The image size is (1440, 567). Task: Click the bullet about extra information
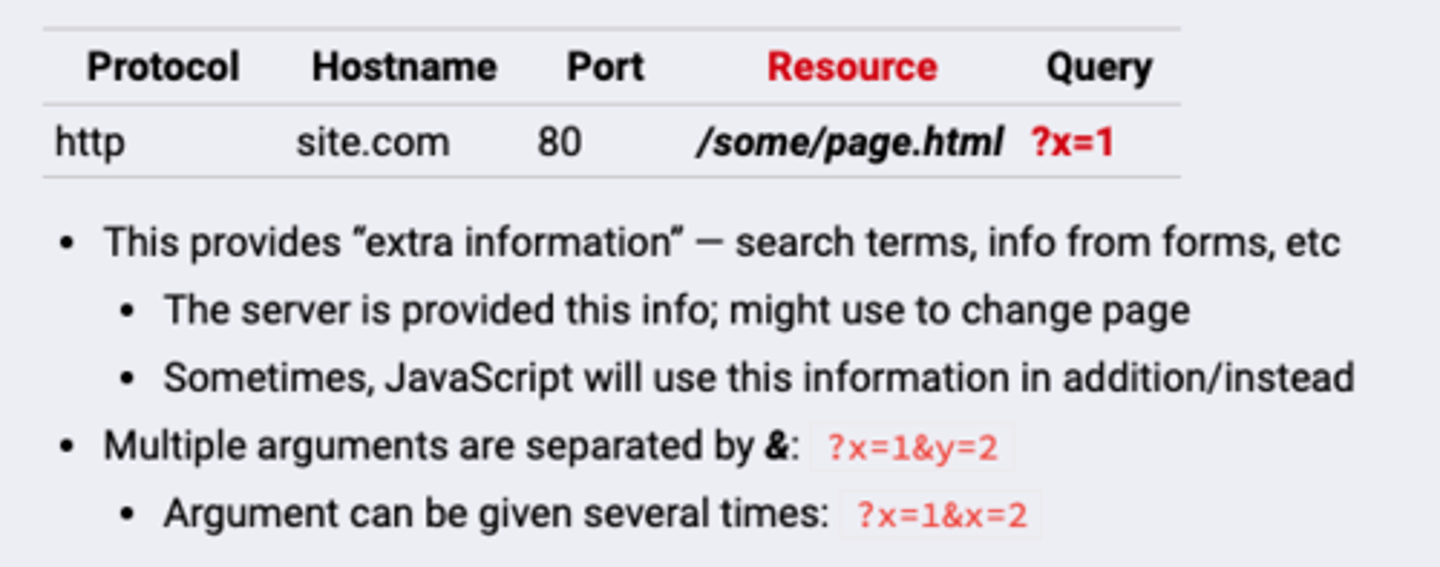[722, 243]
